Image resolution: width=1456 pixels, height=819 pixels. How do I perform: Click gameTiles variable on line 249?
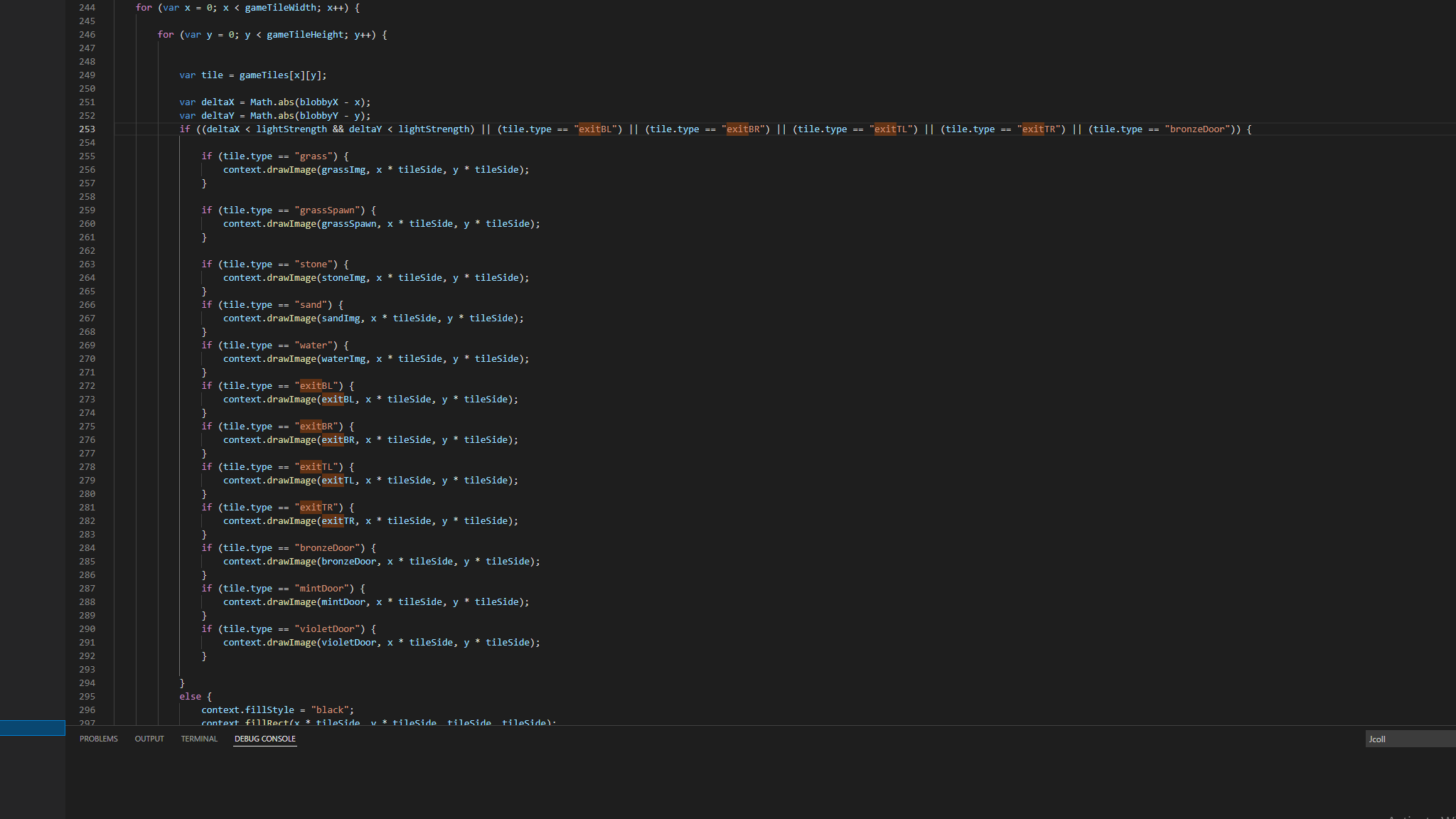tap(264, 75)
